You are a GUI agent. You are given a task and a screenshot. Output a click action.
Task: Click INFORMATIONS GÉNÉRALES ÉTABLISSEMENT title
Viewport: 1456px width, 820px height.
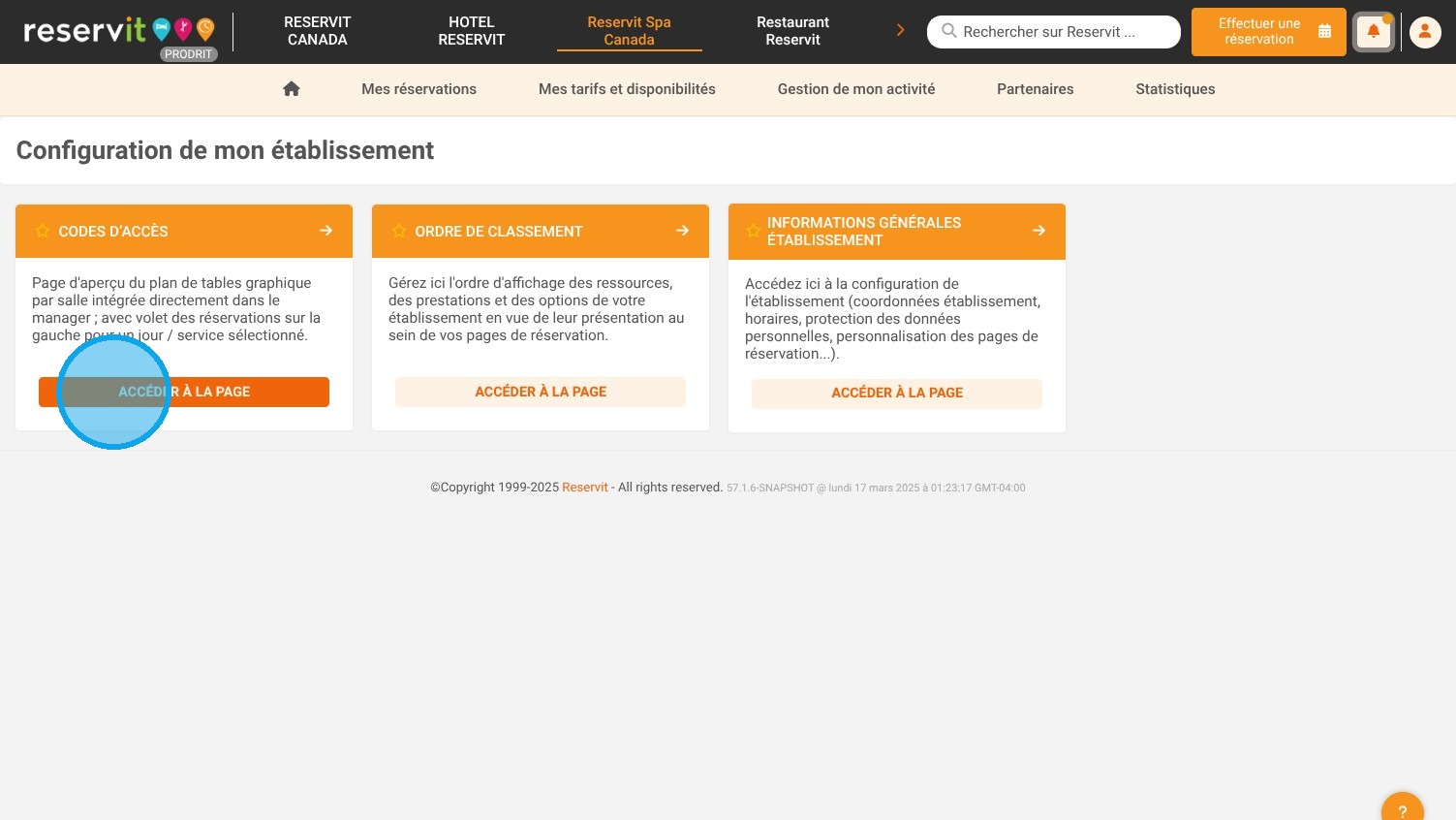864,232
